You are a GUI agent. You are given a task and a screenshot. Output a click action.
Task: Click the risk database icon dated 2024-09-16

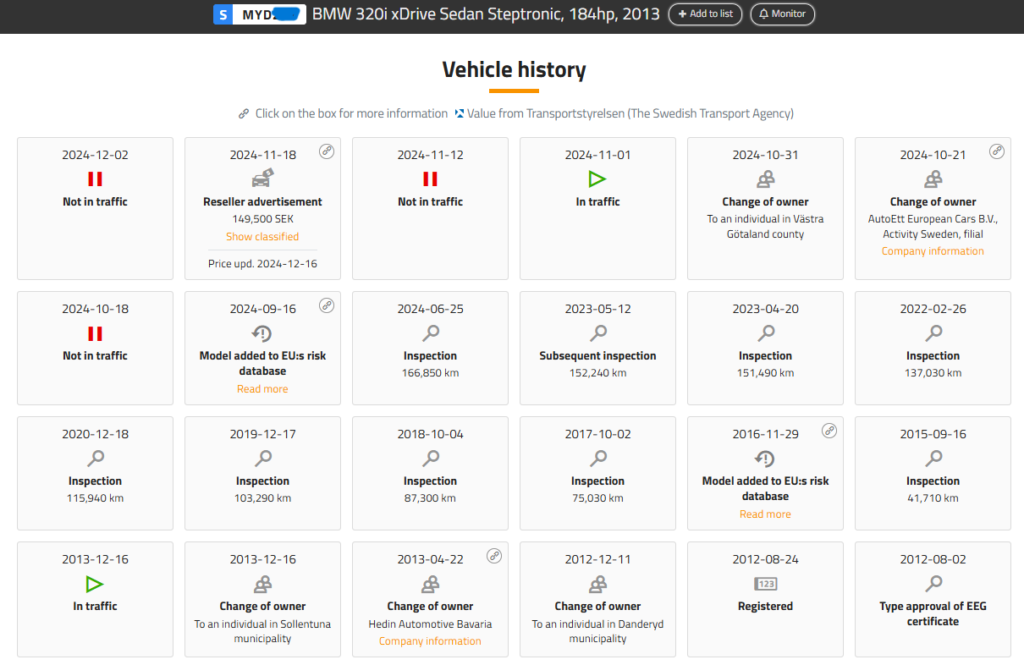click(x=262, y=333)
